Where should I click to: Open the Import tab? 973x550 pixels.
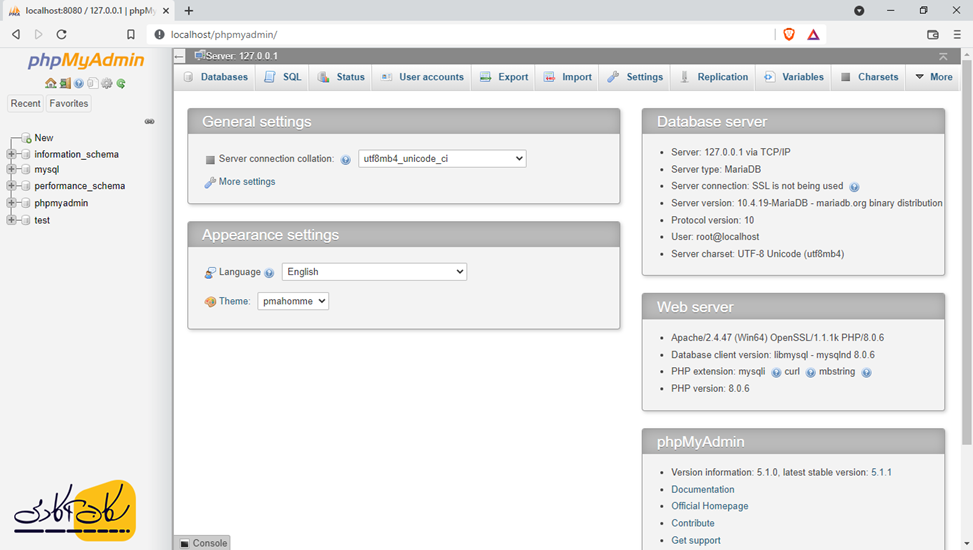568,77
